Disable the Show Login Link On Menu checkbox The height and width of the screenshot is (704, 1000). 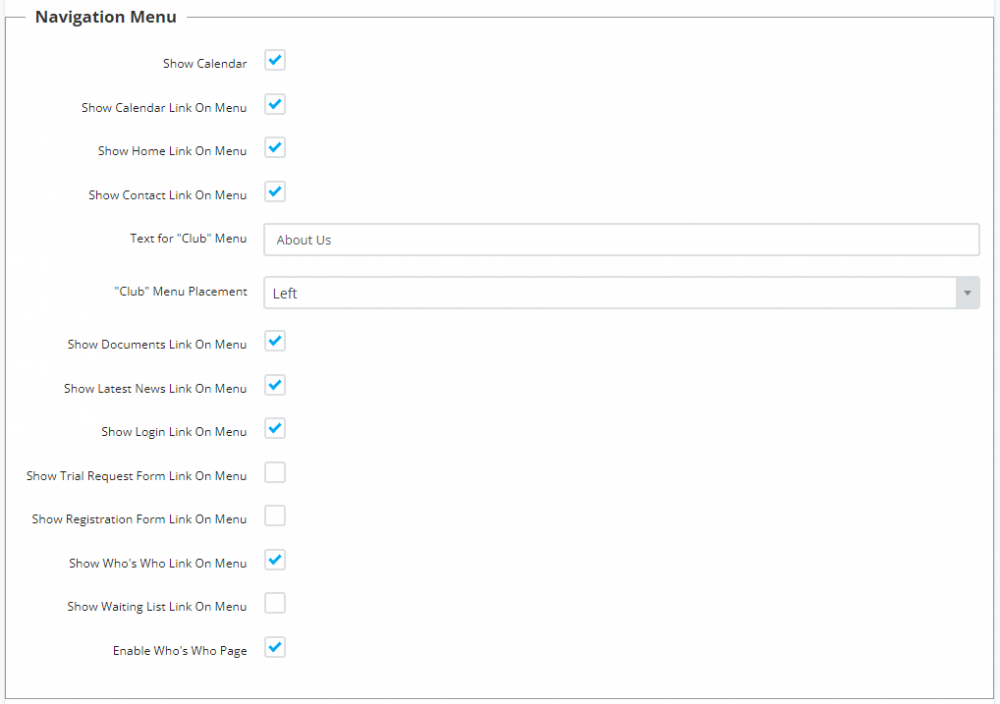click(x=275, y=429)
